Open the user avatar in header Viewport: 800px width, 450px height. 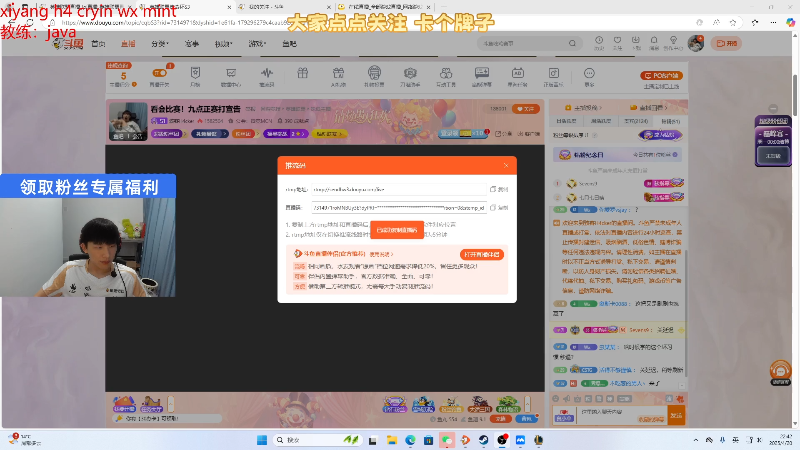pyautogui.click(x=696, y=43)
